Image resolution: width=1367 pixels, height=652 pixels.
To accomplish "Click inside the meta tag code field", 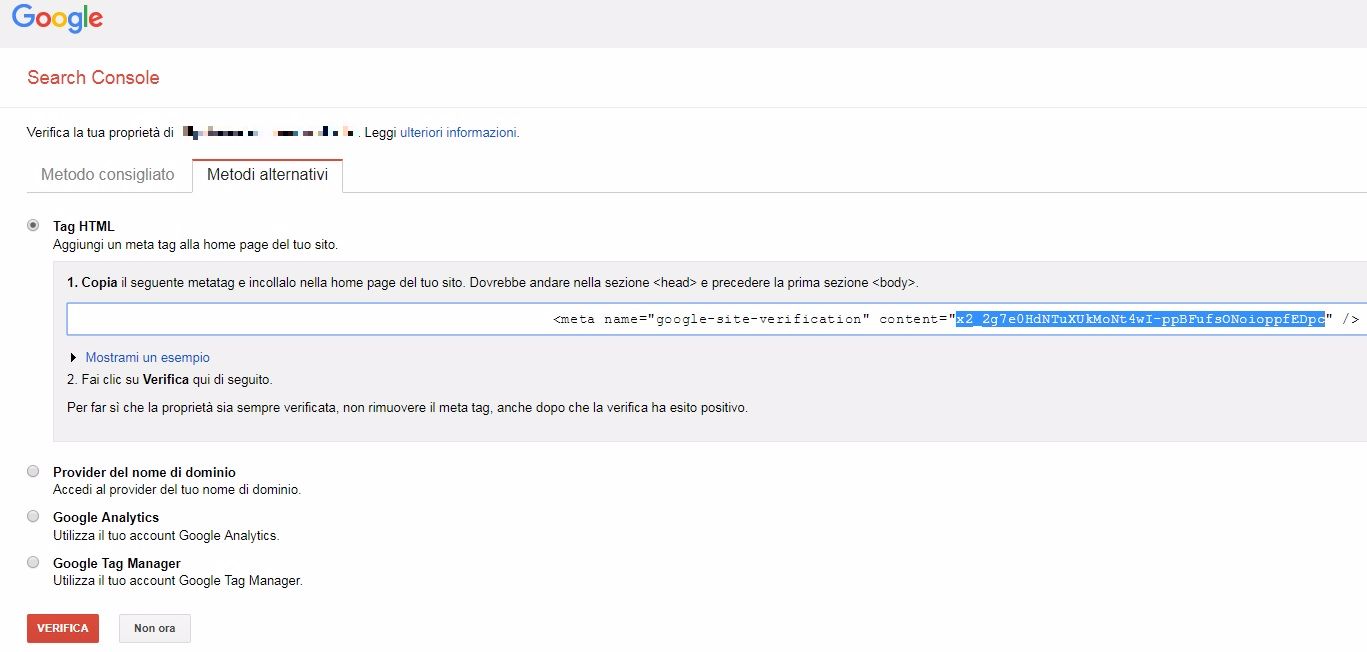I will point(717,319).
